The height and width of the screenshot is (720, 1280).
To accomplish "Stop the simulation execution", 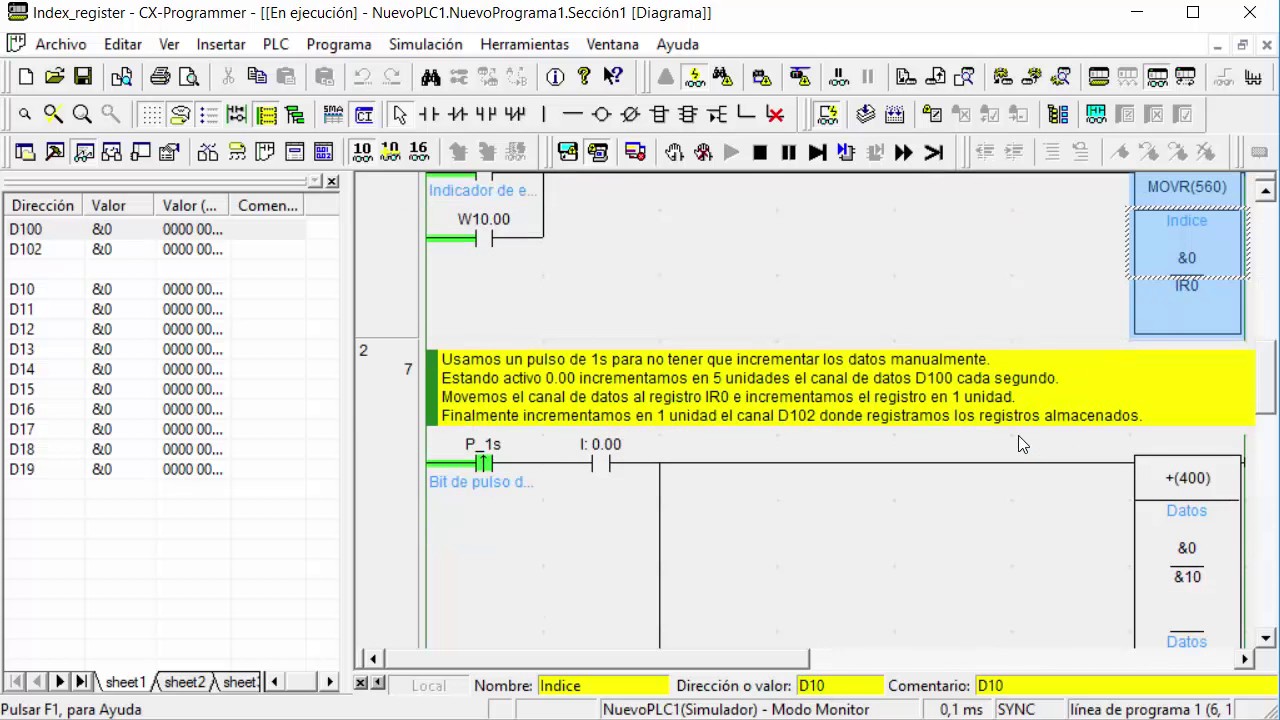I will (760, 153).
